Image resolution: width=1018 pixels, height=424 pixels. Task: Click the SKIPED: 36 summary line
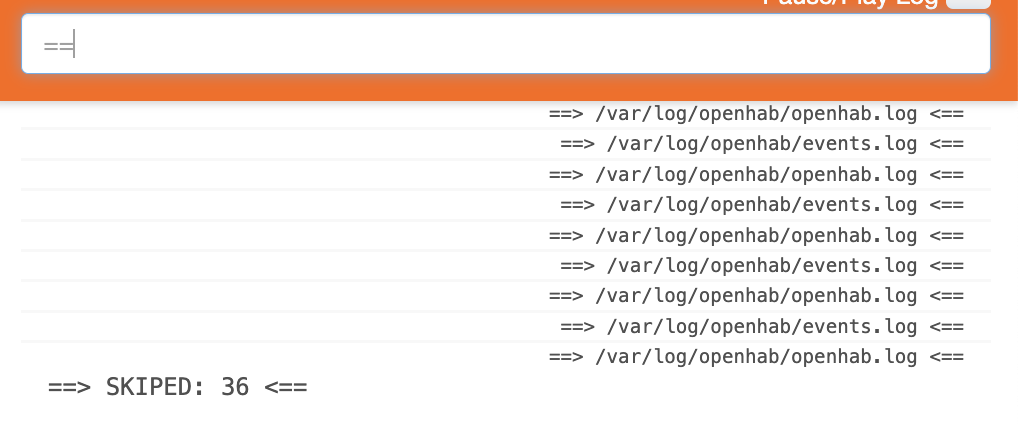click(177, 388)
